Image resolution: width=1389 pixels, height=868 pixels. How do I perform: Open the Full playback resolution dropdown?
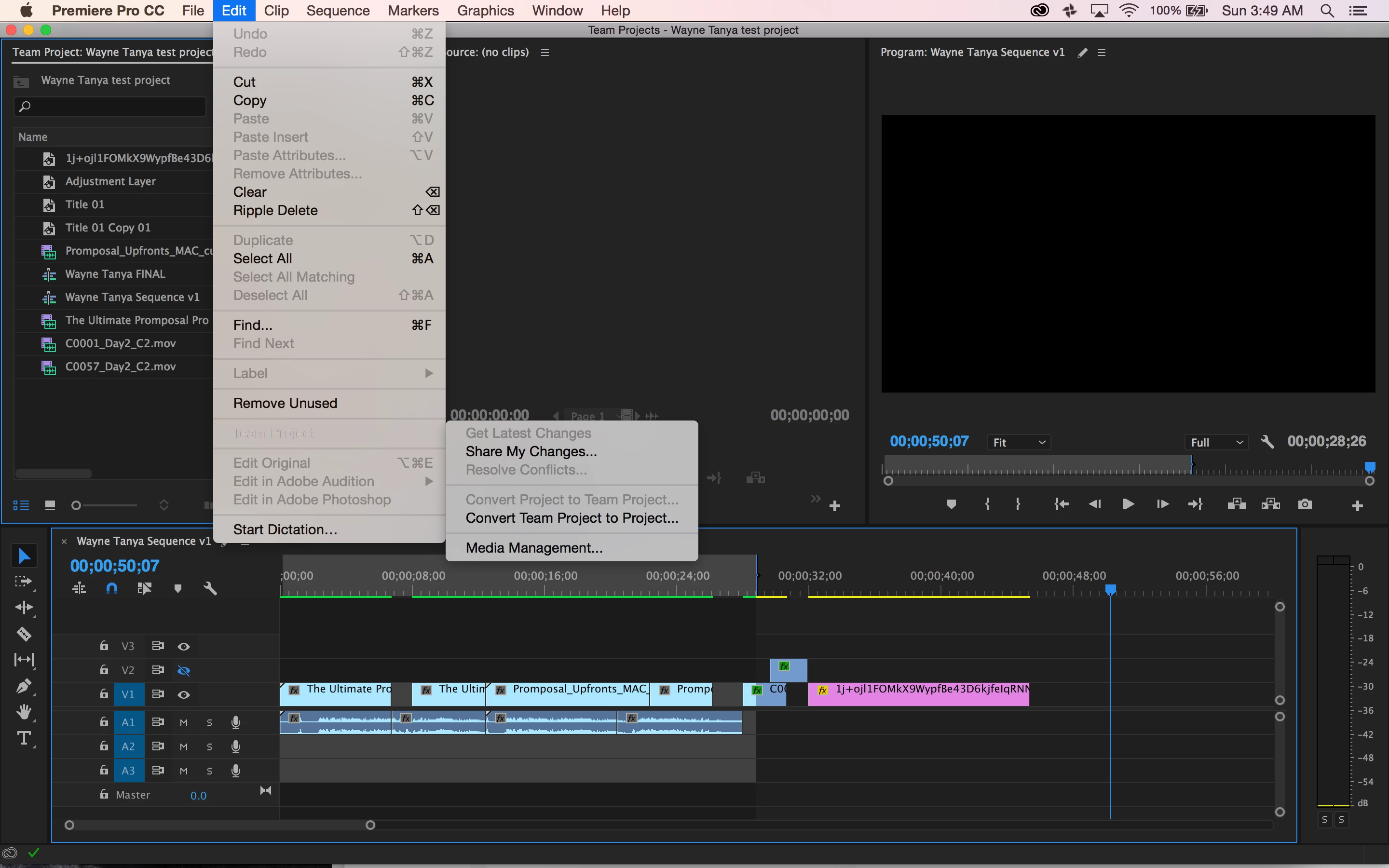click(x=1216, y=442)
